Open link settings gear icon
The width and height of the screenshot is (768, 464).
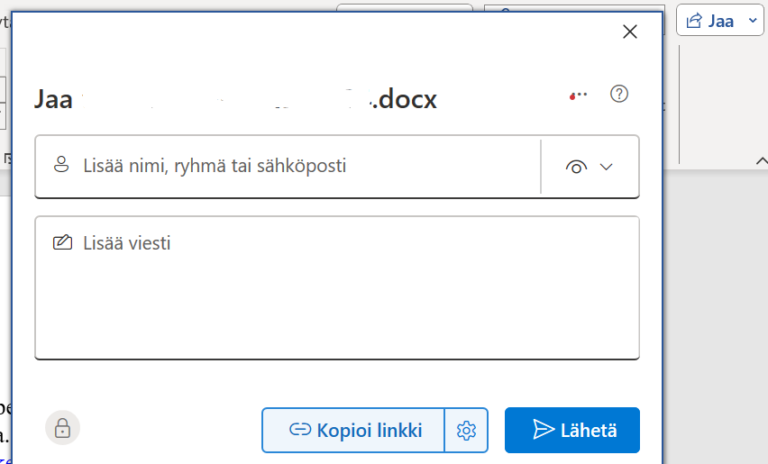(x=465, y=430)
